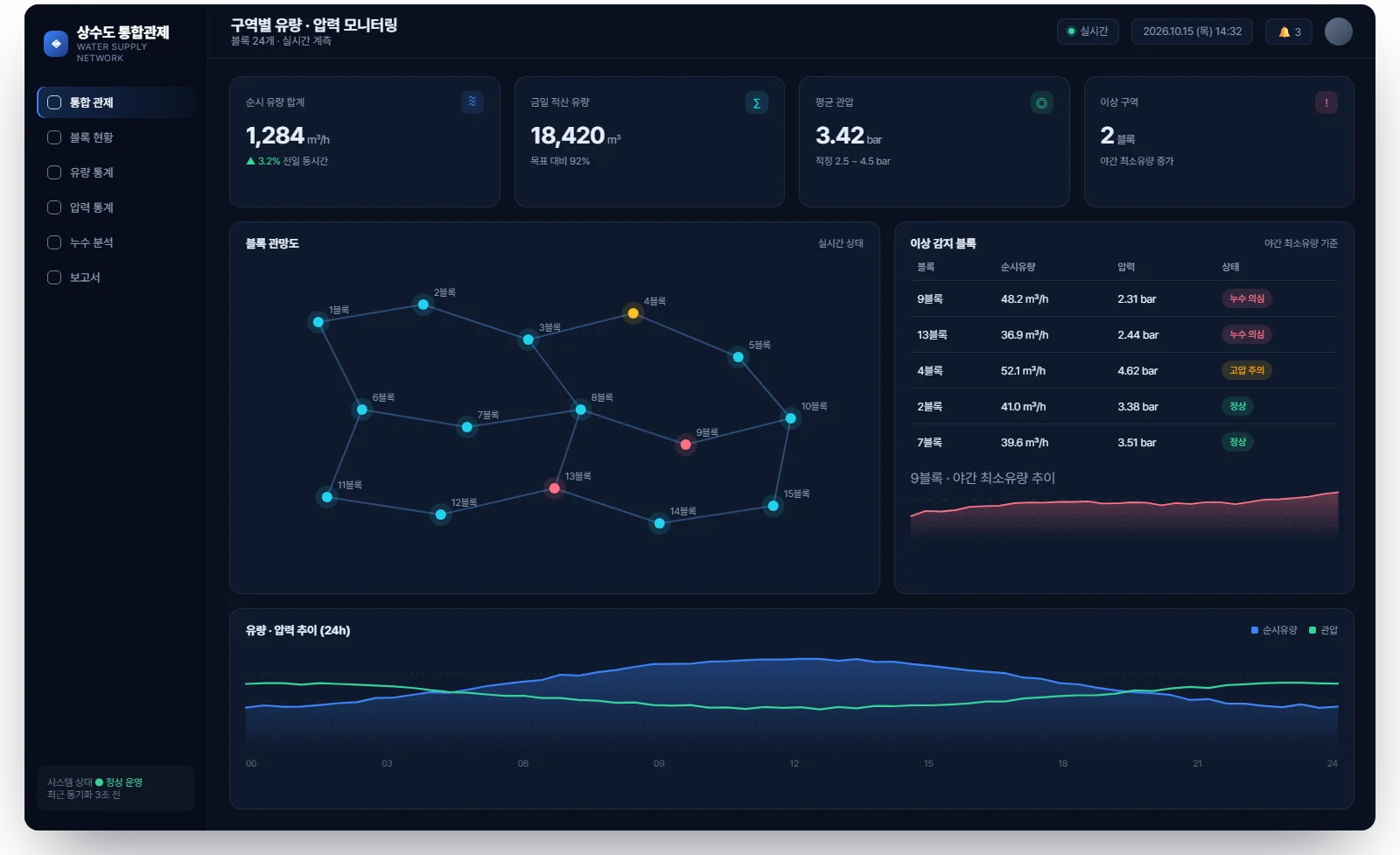Open the user profile avatar
The image size is (1400, 855).
[1338, 32]
